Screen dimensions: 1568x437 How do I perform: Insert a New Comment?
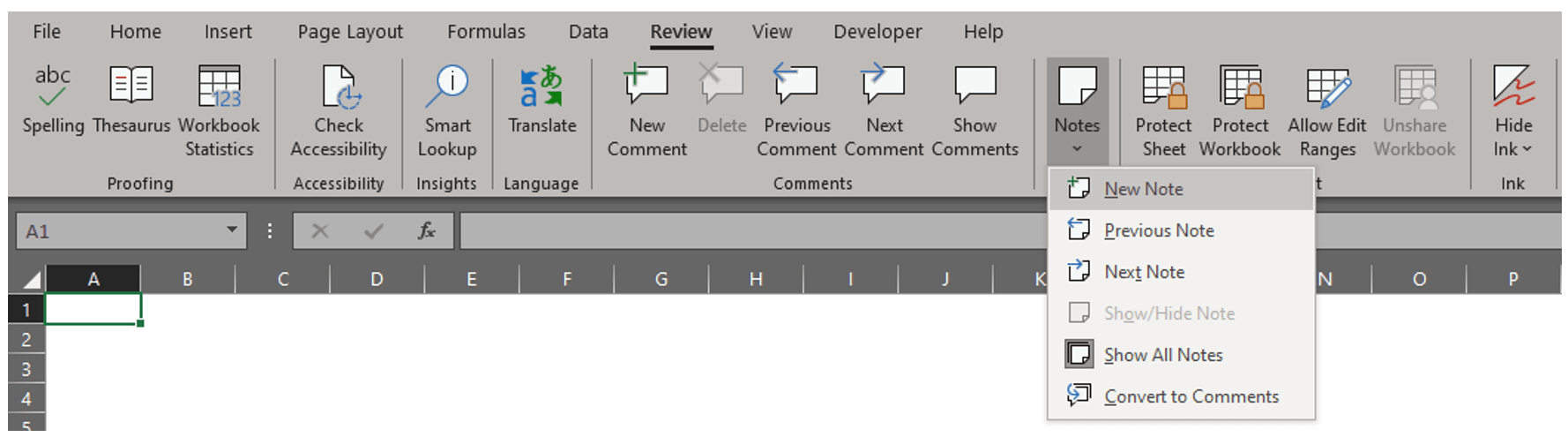click(646, 109)
